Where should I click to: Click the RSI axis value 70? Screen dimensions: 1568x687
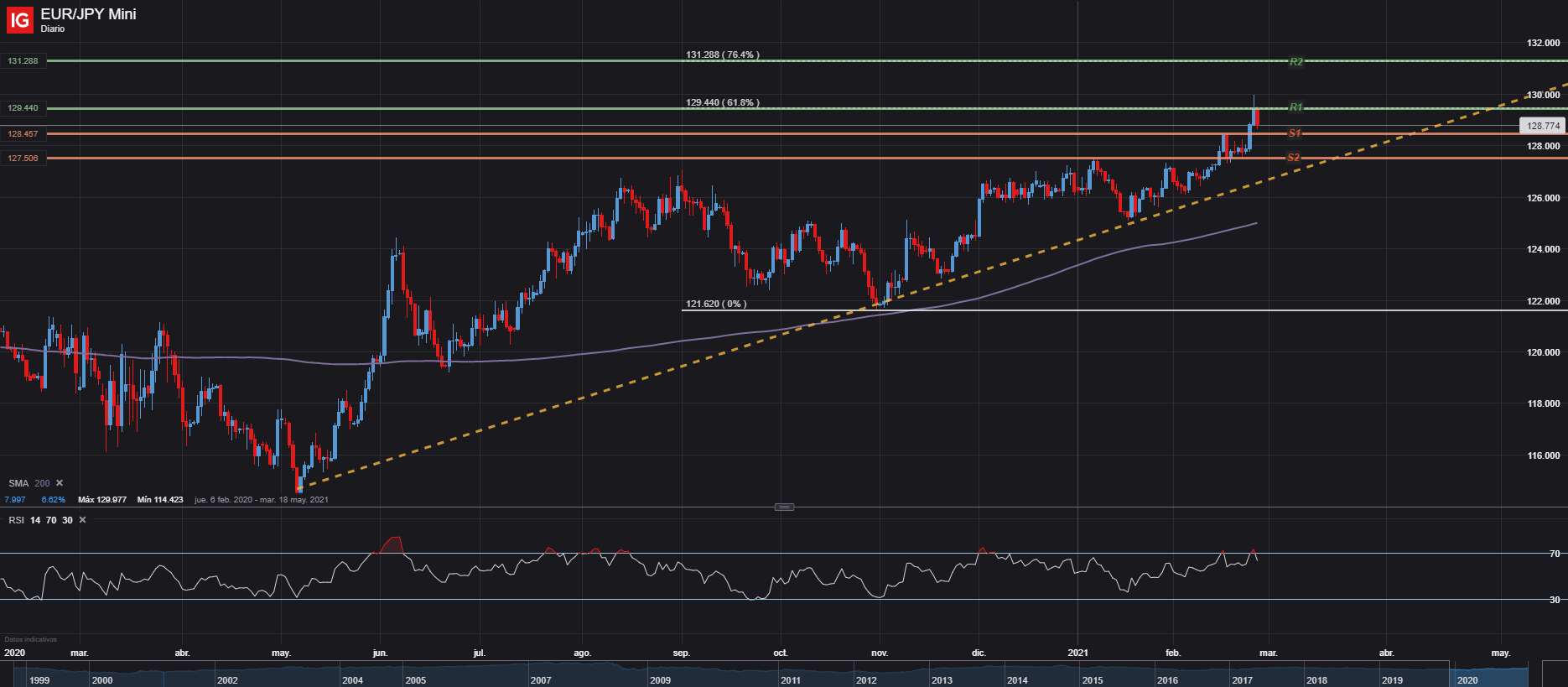1555,554
